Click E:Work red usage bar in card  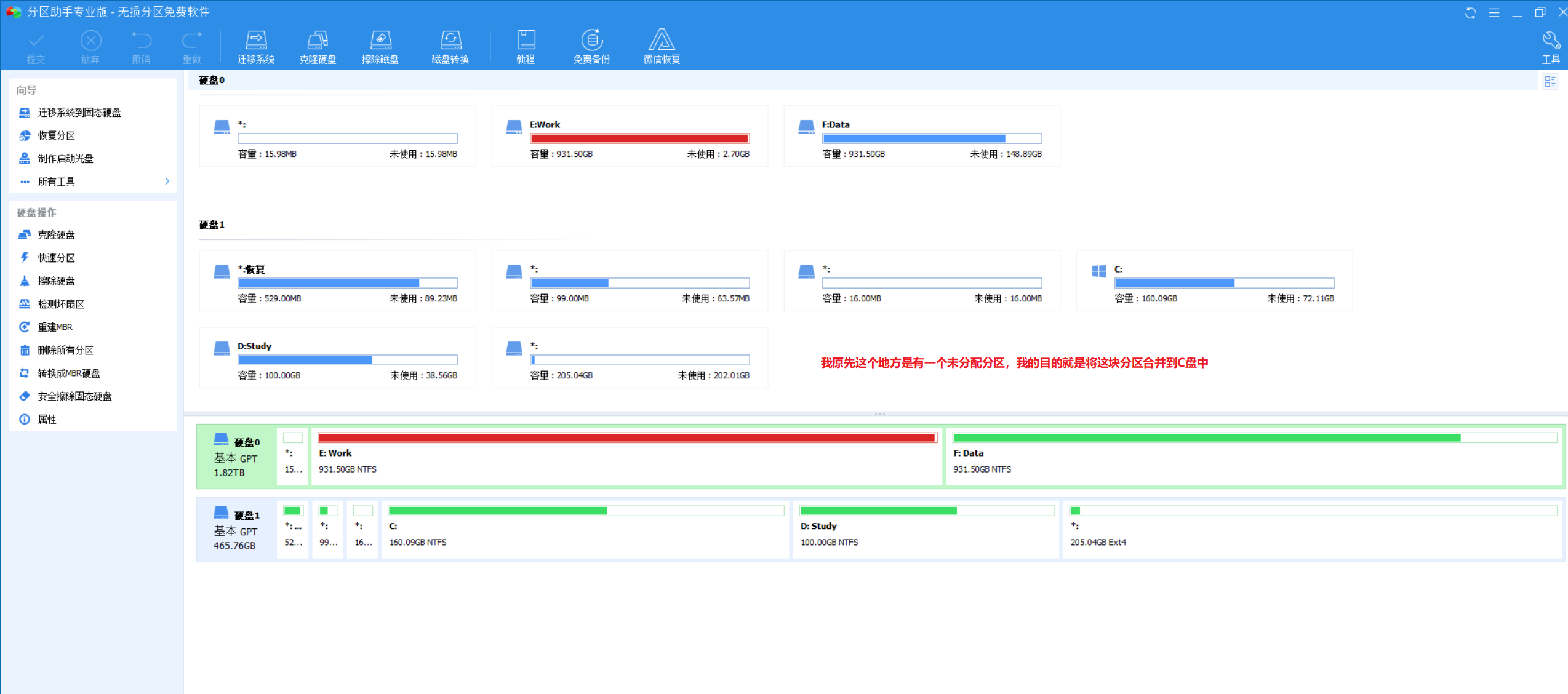[x=639, y=138]
